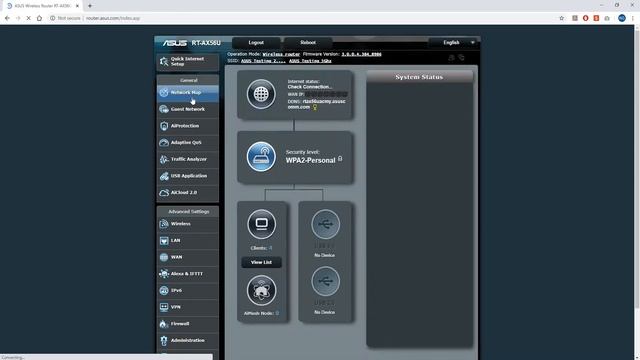Click the AiMesh Node icon
640x360 pixels.
pyautogui.click(x=261, y=291)
